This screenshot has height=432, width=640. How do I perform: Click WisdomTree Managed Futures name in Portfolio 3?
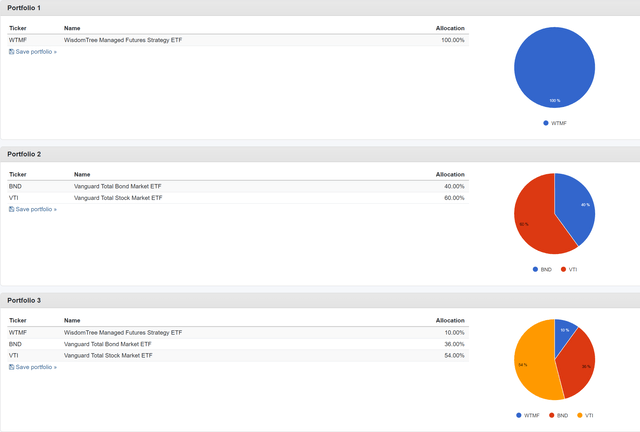[123, 332]
